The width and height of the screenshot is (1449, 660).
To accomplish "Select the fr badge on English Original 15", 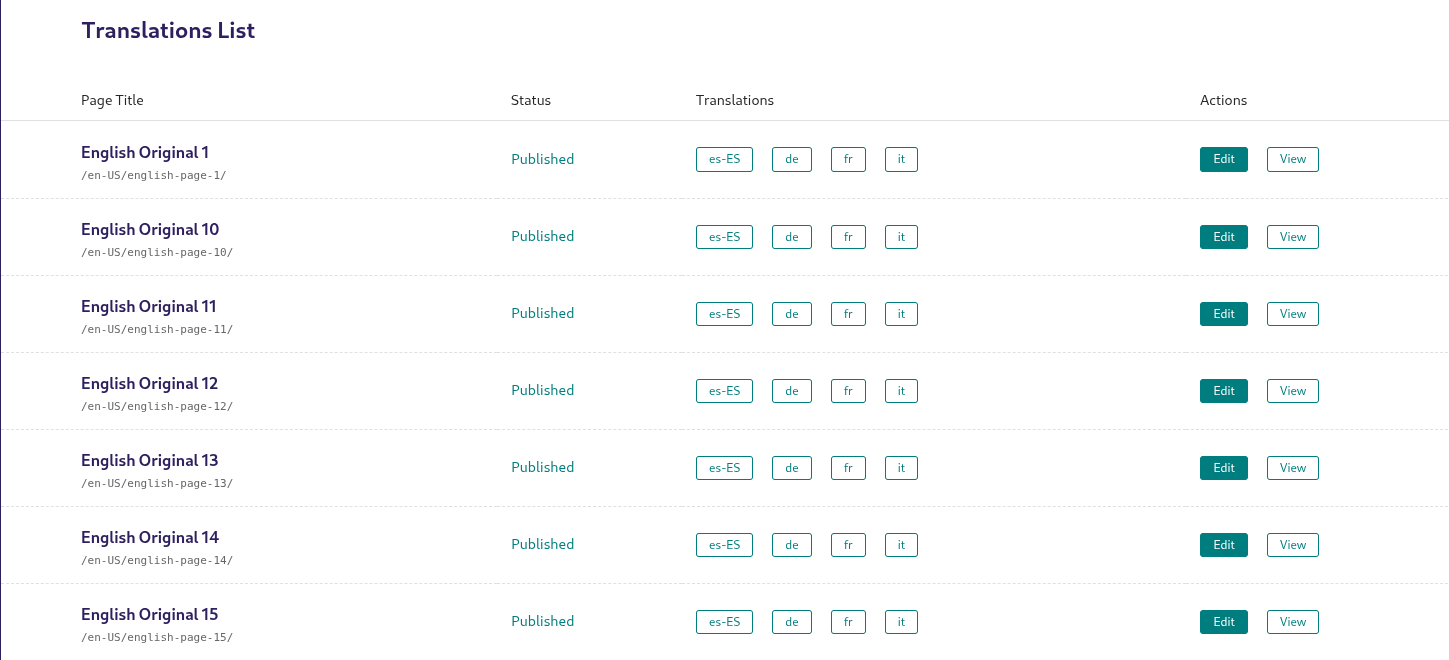I will click(848, 621).
